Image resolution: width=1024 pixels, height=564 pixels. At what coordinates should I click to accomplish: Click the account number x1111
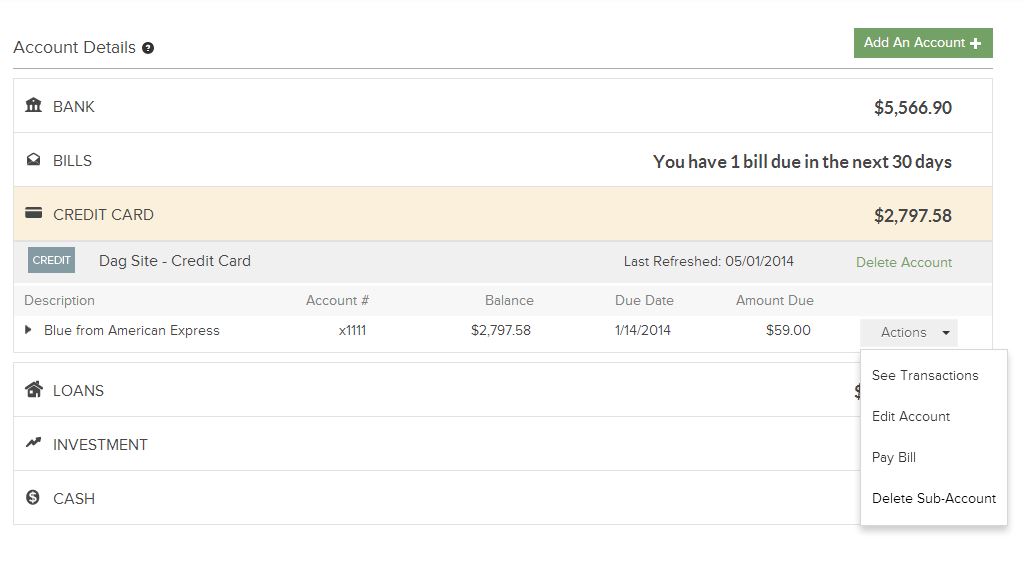coord(352,330)
